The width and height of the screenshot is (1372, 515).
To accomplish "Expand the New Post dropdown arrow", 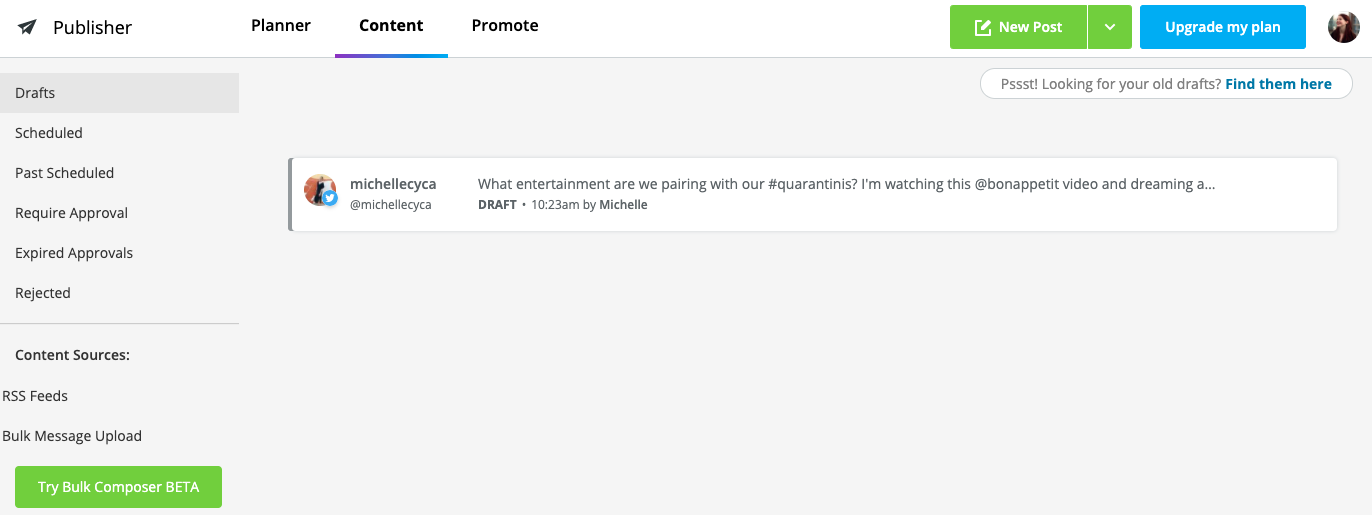I will (x=1110, y=27).
